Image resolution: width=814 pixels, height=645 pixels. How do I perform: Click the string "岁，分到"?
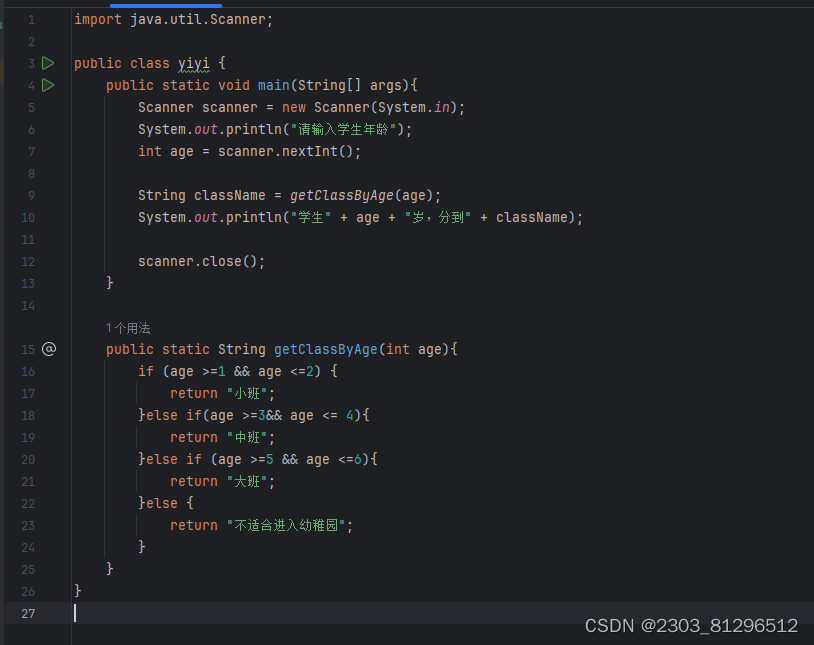tap(438, 218)
